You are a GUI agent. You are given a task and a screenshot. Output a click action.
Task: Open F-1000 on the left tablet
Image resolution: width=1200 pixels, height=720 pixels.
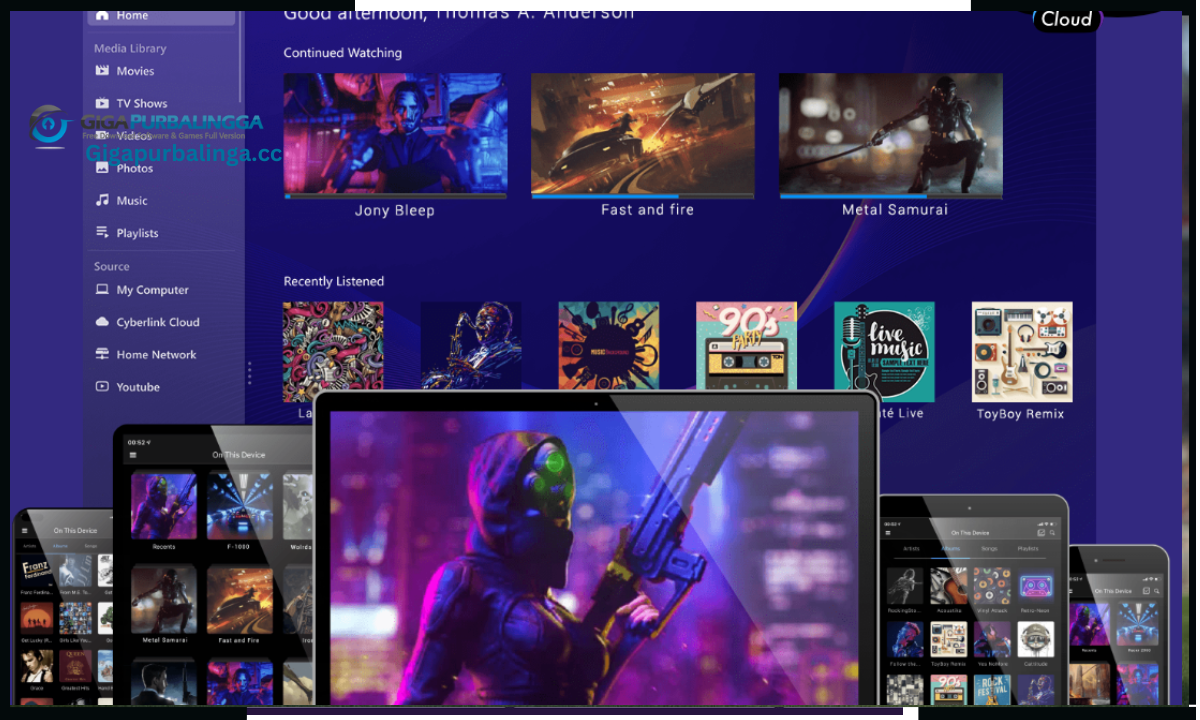pos(240,507)
